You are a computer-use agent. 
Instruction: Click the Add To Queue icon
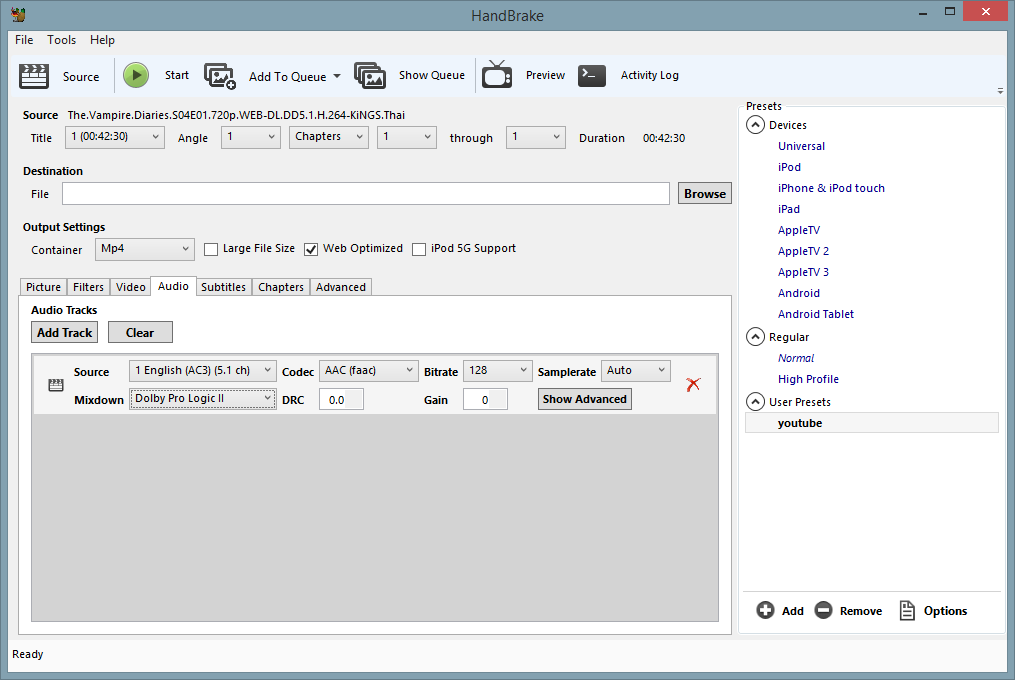click(x=220, y=76)
